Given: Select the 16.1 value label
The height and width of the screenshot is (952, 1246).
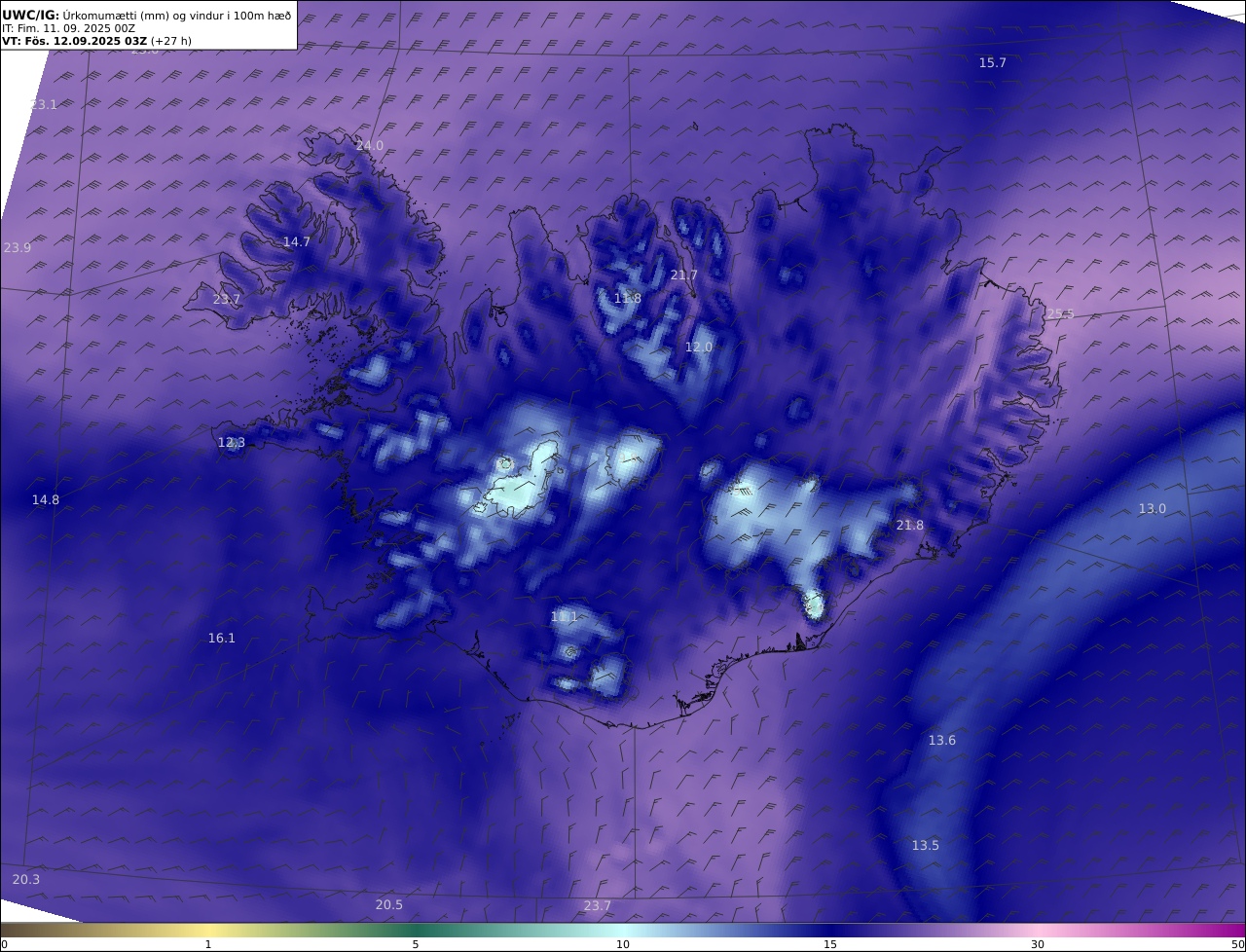Looking at the screenshot, I should click(x=221, y=639).
